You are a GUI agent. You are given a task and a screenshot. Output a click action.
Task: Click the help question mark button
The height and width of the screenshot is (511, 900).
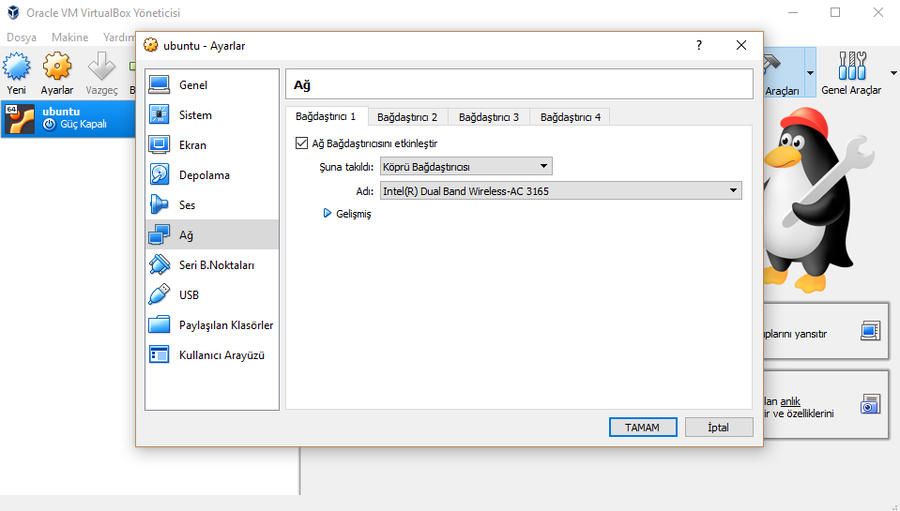click(x=699, y=45)
